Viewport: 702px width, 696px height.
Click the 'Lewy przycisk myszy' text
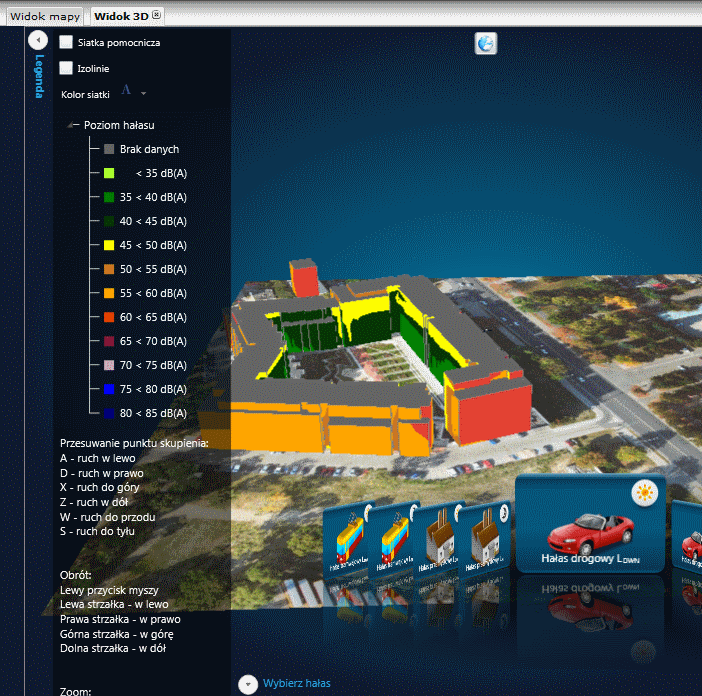coord(109,590)
